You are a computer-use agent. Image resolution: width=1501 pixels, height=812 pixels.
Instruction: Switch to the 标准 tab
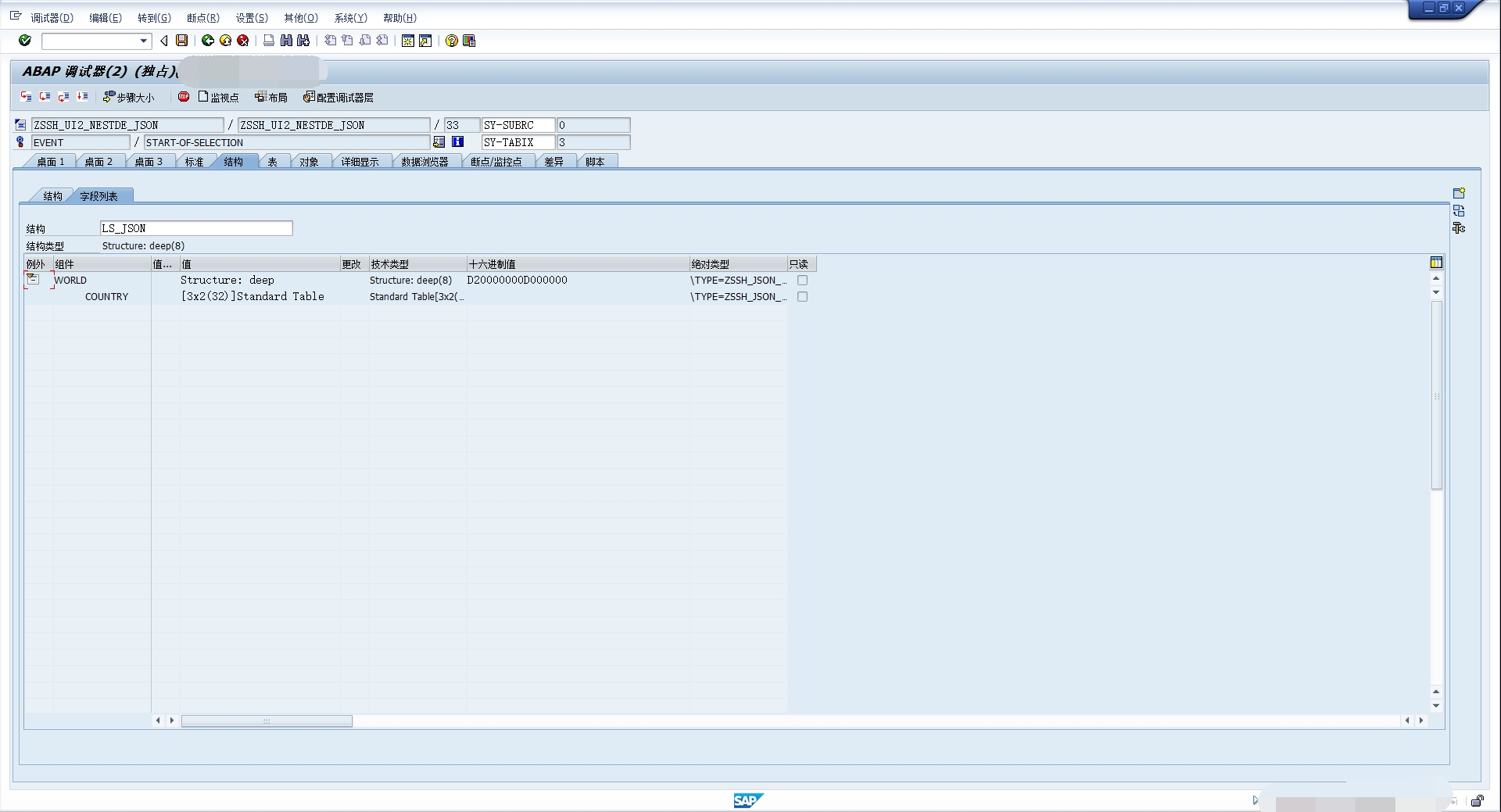[194, 162]
